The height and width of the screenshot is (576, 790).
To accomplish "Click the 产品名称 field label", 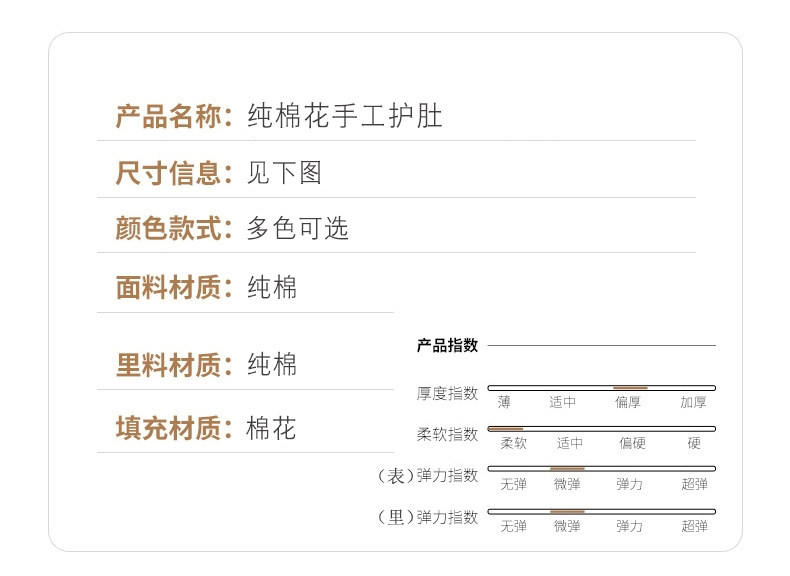I will point(173,116).
